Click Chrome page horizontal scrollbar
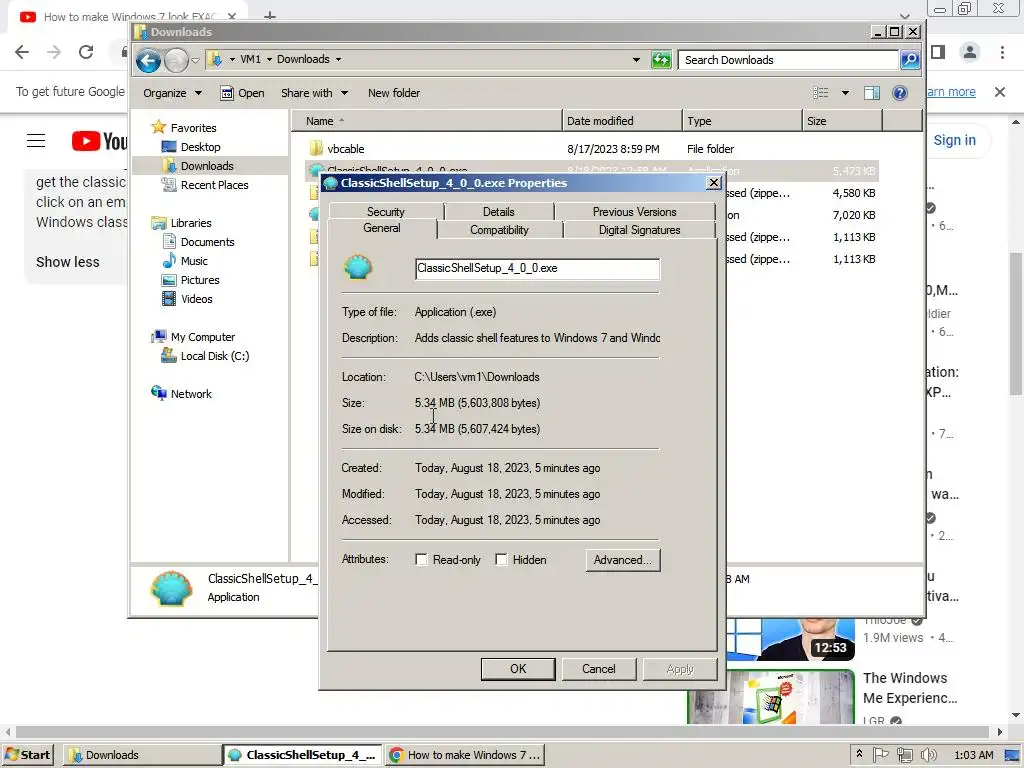Image resolution: width=1024 pixels, height=768 pixels. point(502,731)
